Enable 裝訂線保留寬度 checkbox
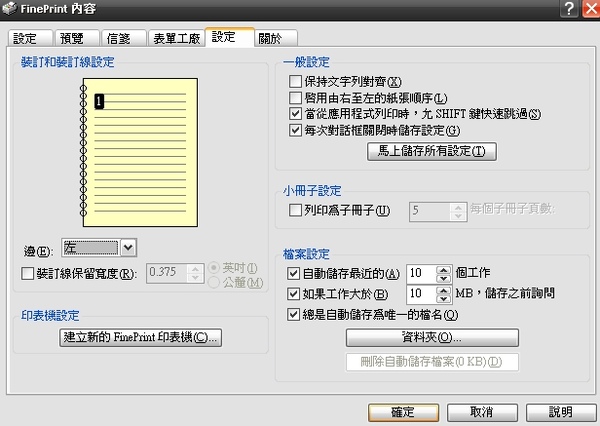The width and height of the screenshot is (600, 426). click(28, 274)
